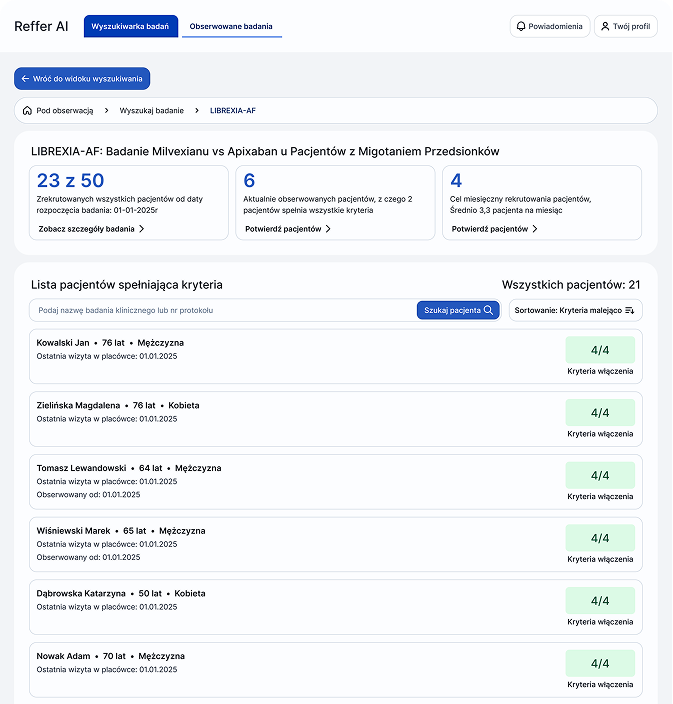The width and height of the screenshot is (673, 704).
Task: Open Sortowanie: Kryteria malejąco dropdown
Action: [576, 310]
